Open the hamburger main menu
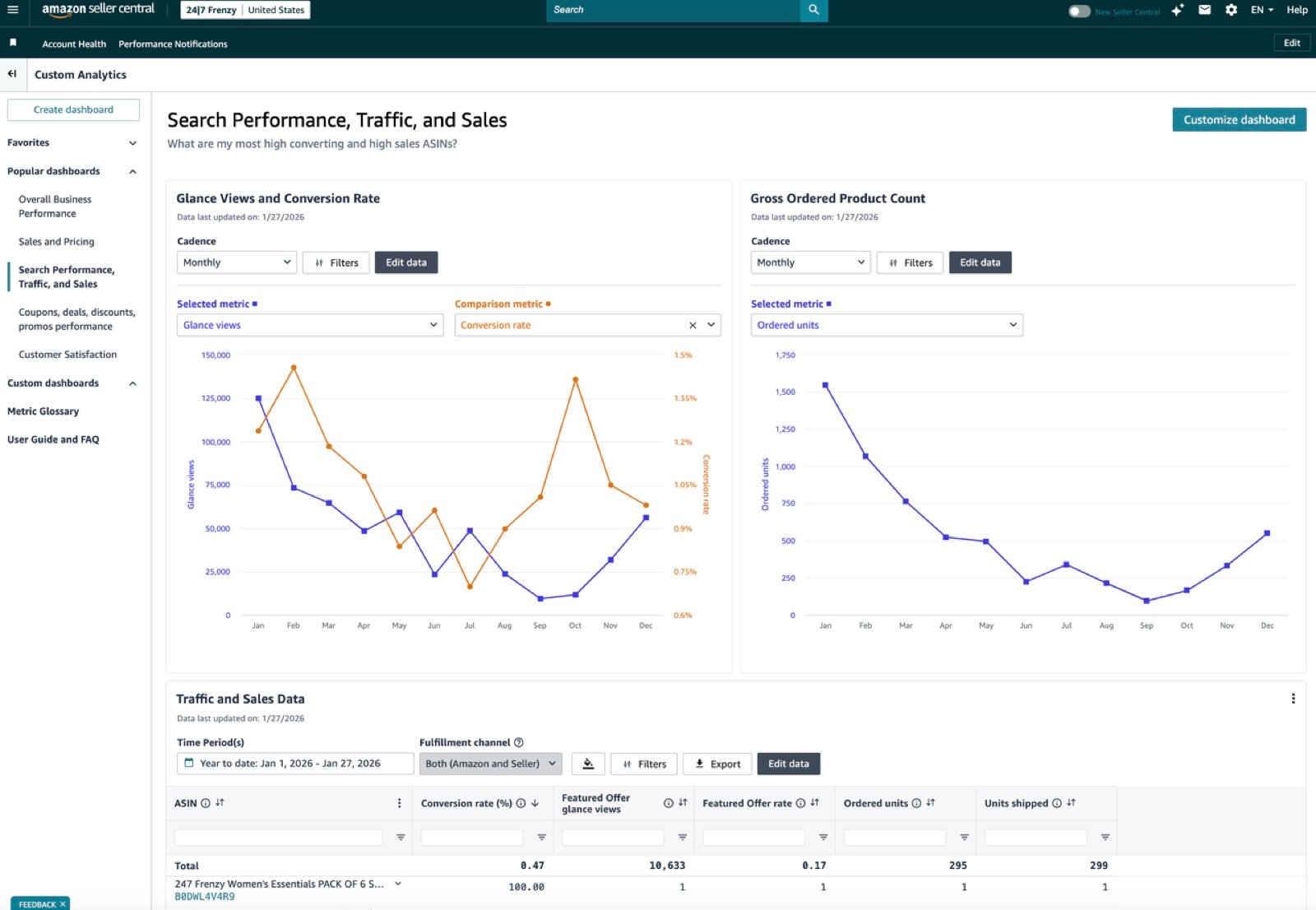Viewport: 1316px width, 910px height. click(x=12, y=10)
